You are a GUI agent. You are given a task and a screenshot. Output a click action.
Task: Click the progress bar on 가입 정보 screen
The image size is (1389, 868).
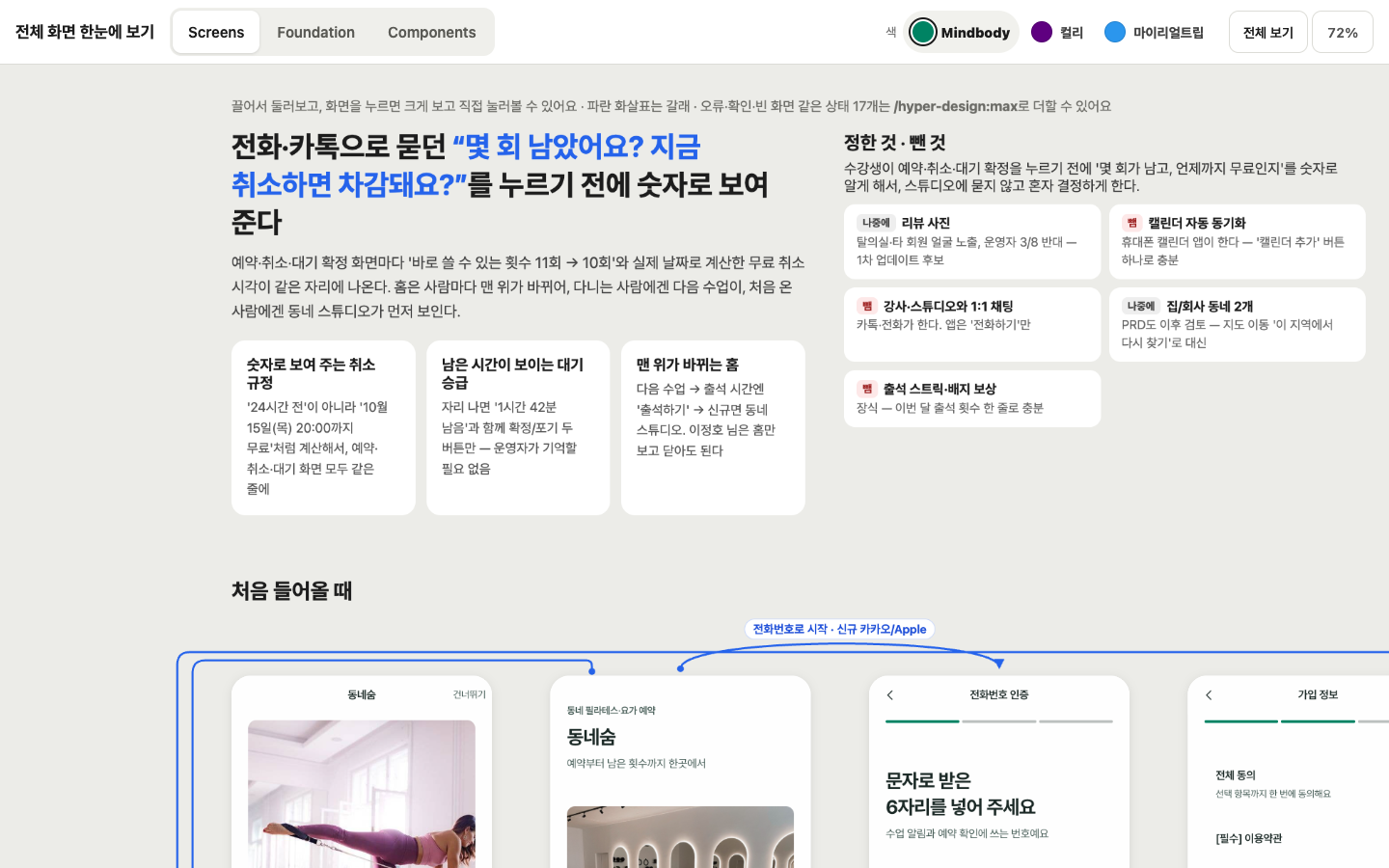pyautogui.click(x=1296, y=721)
